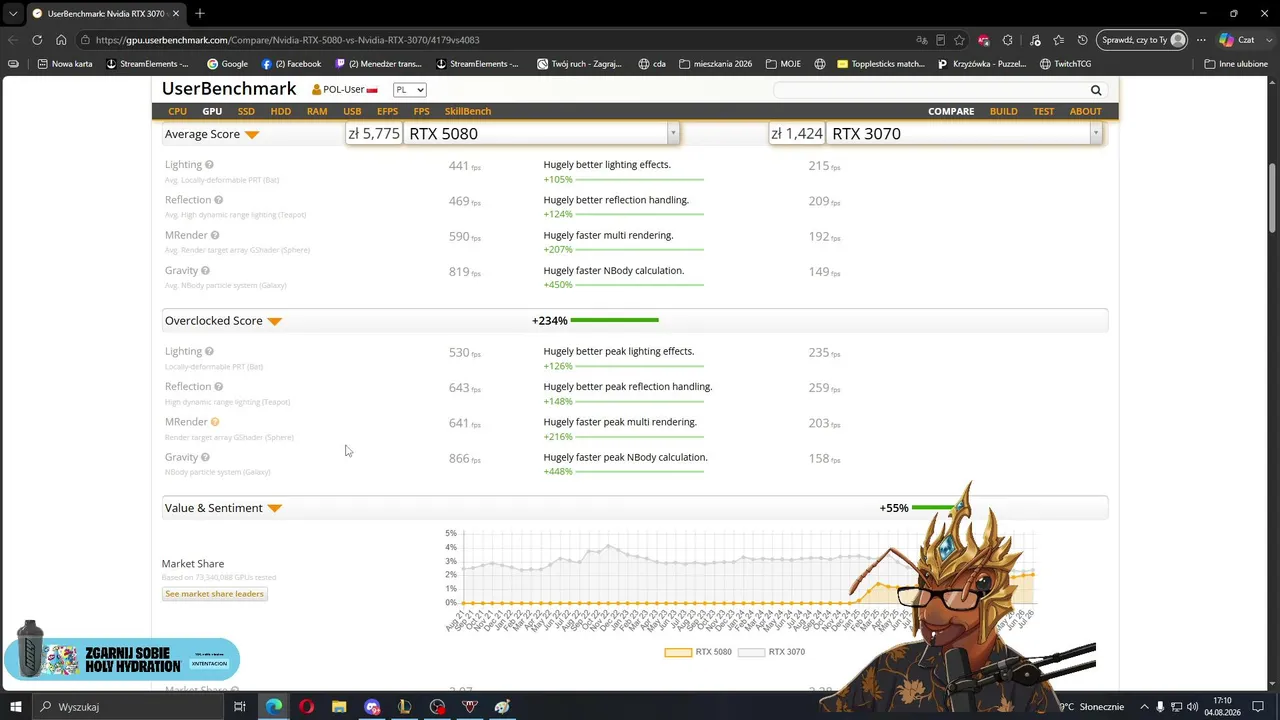Click the UserBenchmark logo
This screenshot has width=1280, height=720.
[x=229, y=89]
